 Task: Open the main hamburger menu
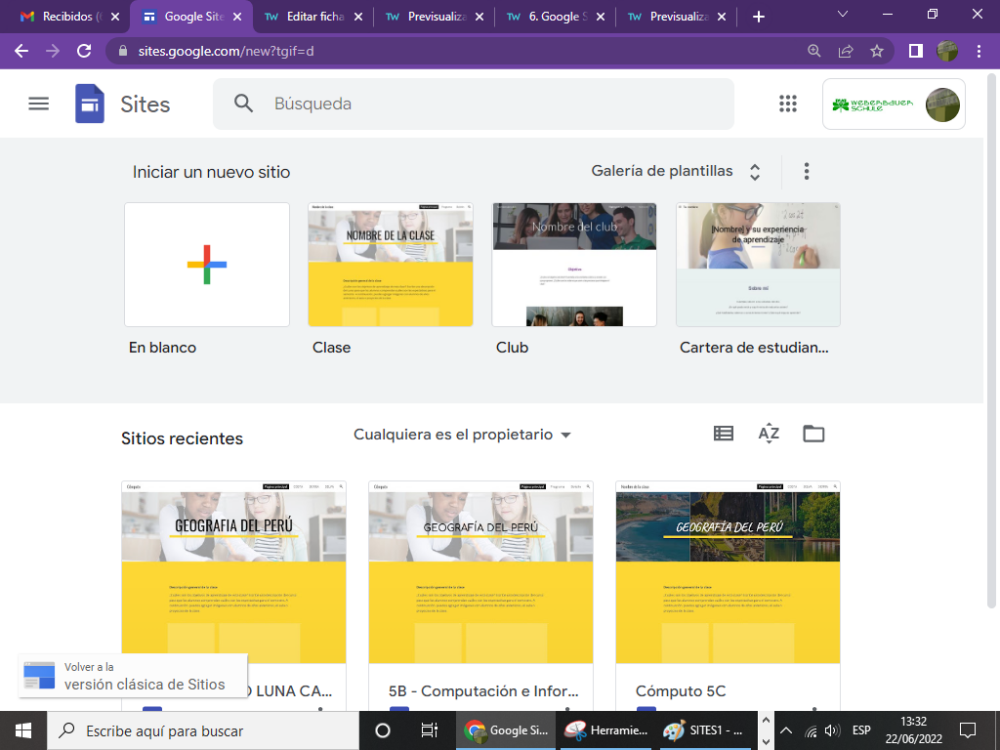pyautogui.click(x=38, y=103)
